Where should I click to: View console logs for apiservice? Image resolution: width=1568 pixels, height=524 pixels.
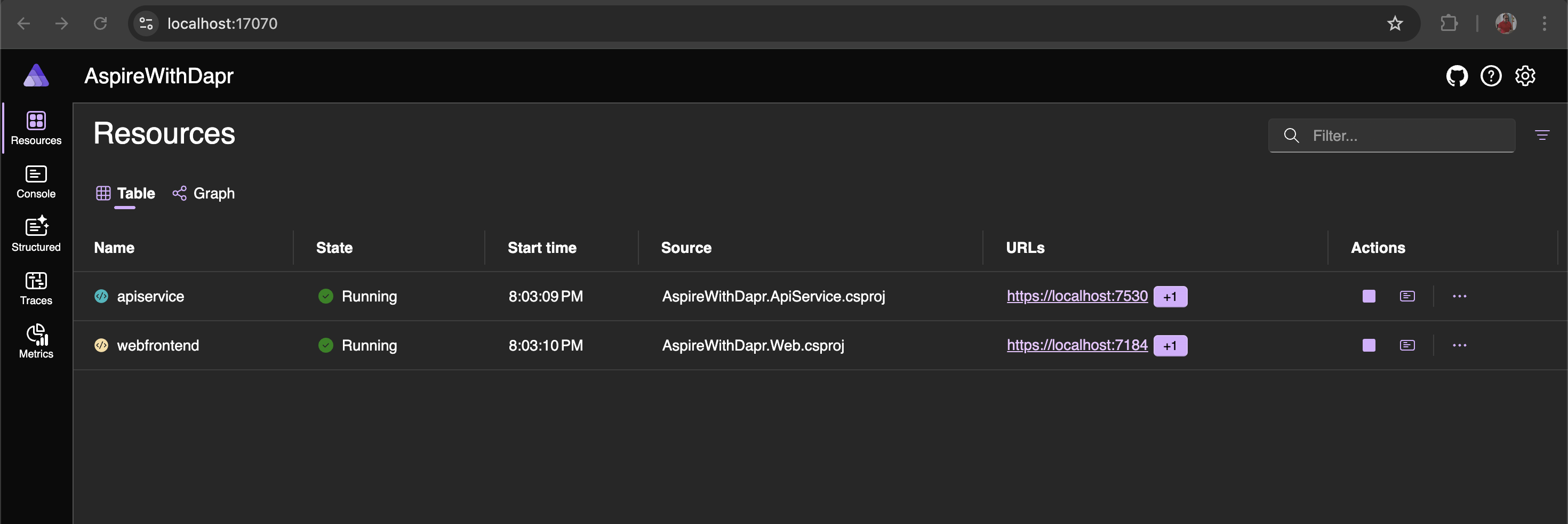coord(1407,296)
